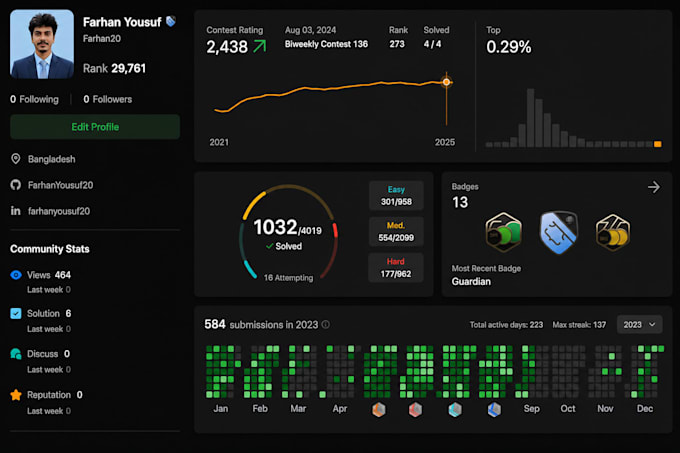Open the 2023 year dropdown
680x453 pixels.
(x=639, y=324)
